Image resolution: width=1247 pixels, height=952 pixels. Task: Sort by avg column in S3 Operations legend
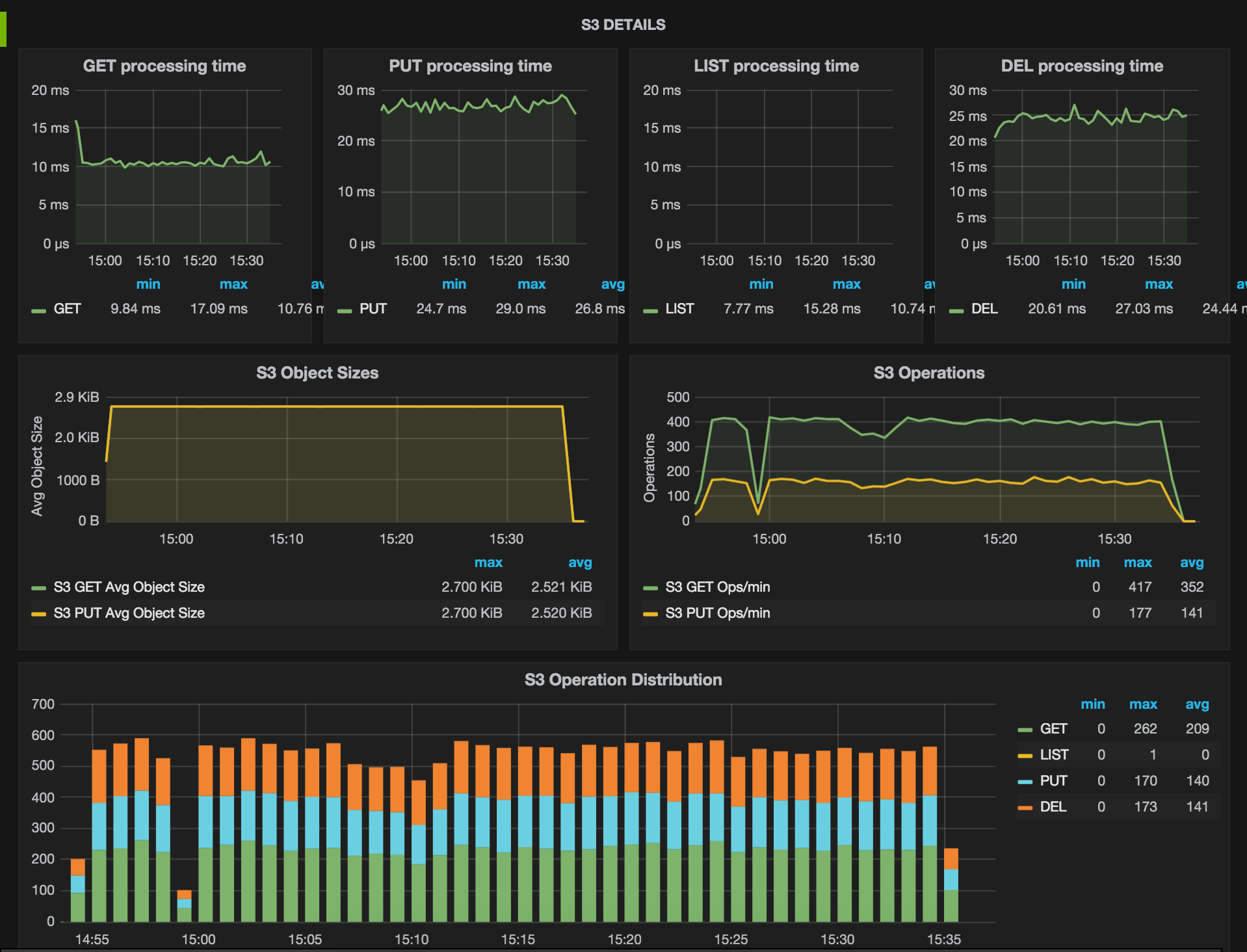(x=1192, y=562)
